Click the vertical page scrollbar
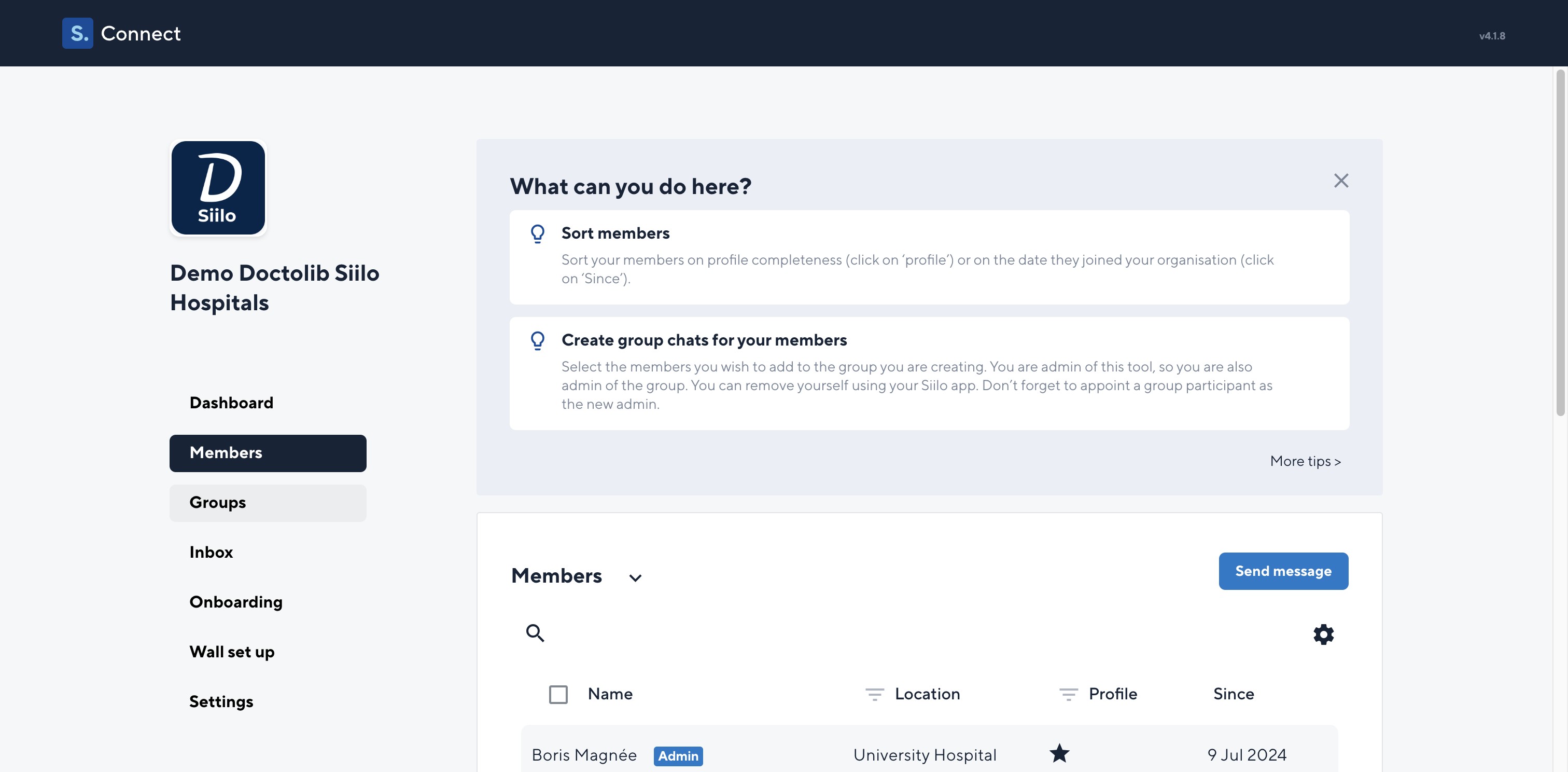This screenshot has width=1568, height=772. pos(1560,243)
